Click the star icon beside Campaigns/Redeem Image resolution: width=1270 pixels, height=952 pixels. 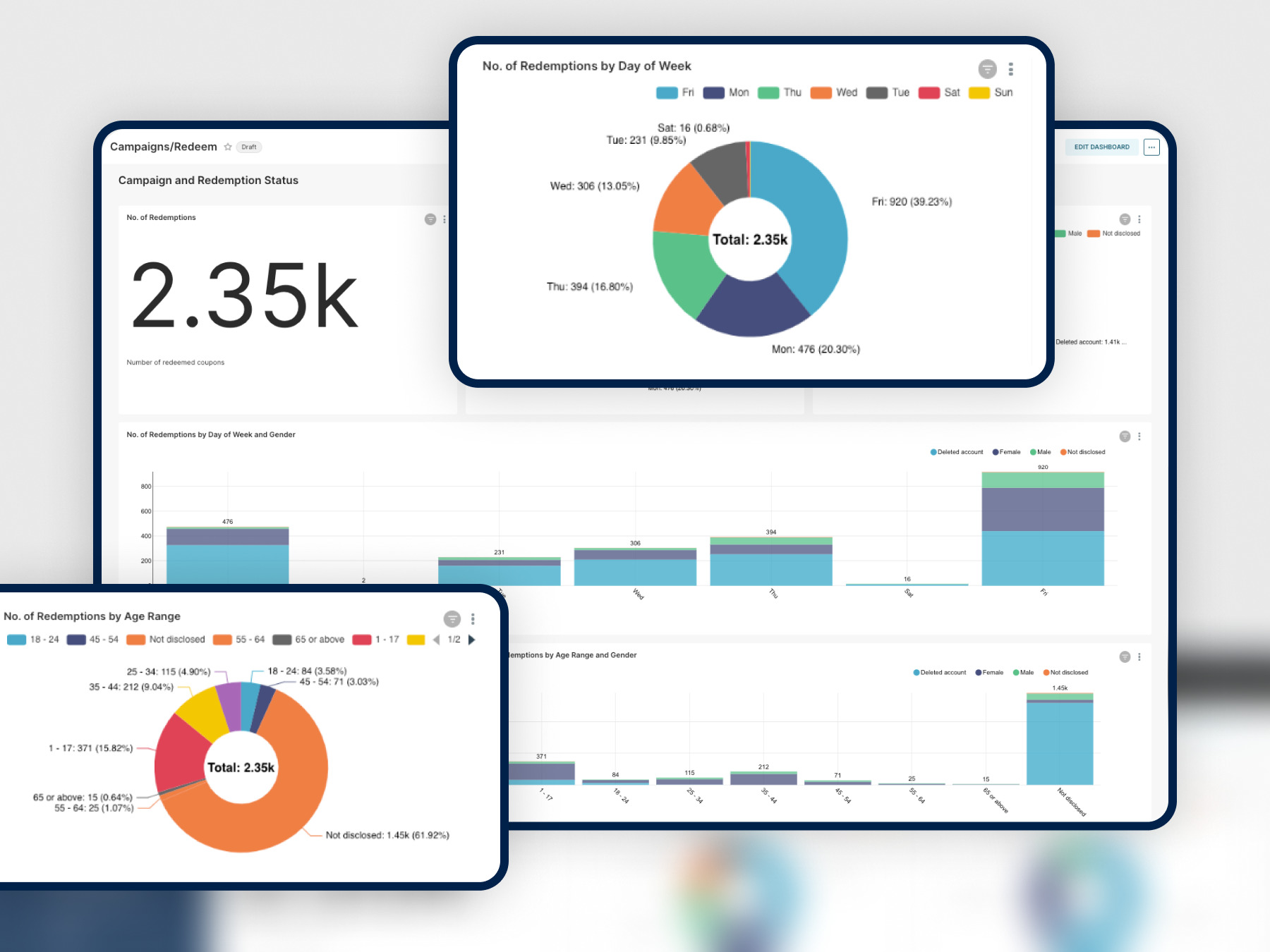point(228,147)
